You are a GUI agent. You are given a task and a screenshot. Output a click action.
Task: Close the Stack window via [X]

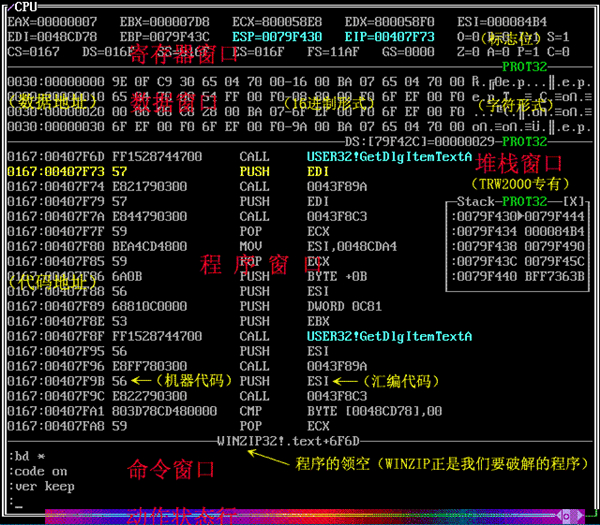(573, 201)
